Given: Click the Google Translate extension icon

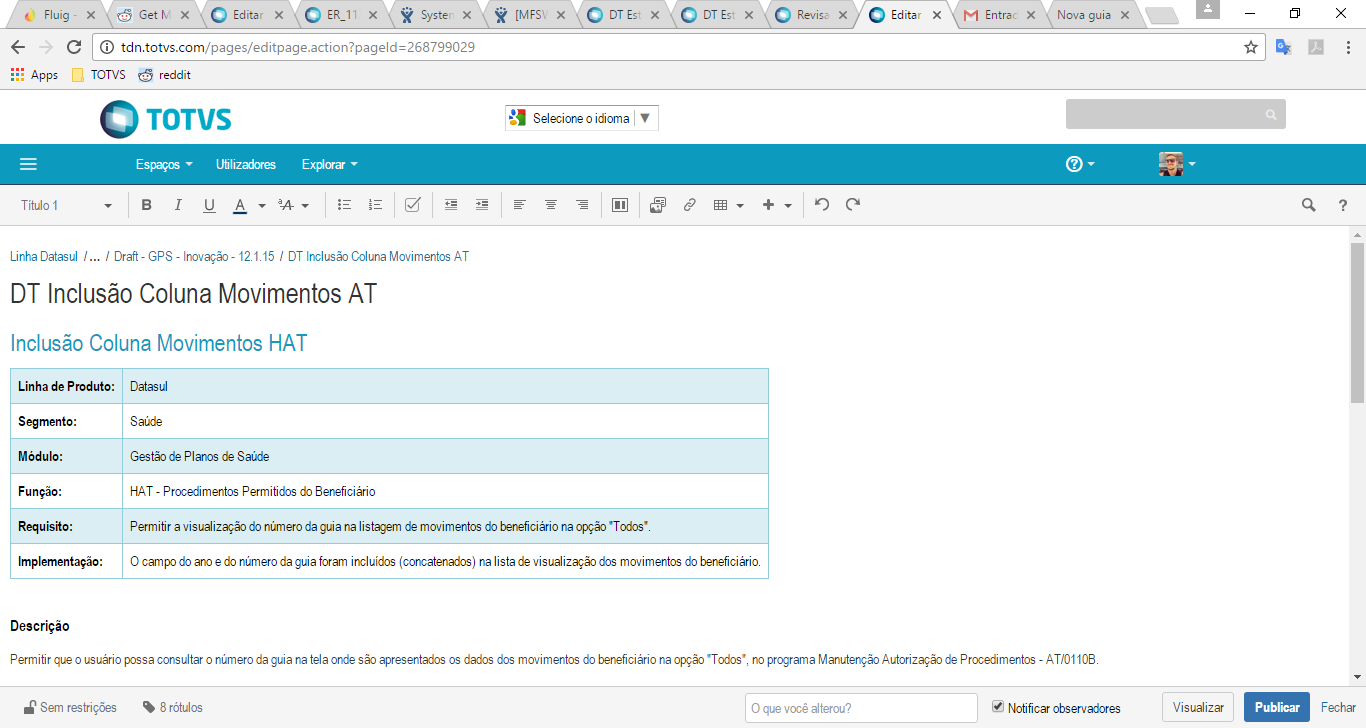Looking at the screenshot, I should 1284,47.
